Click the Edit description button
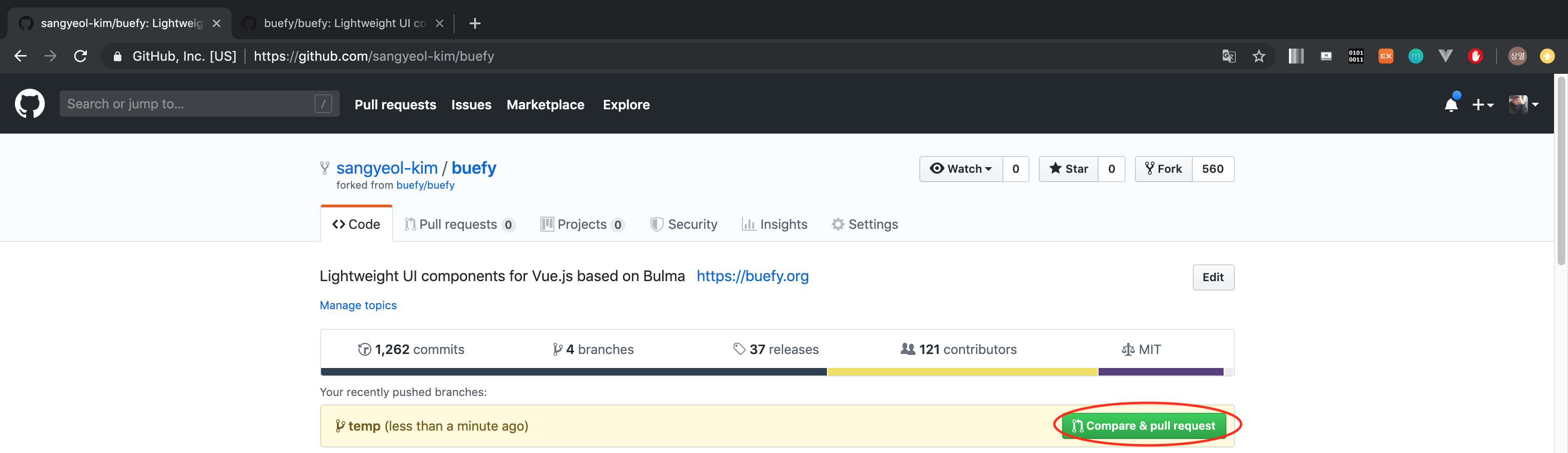The image size is (1568, 453). 1213,277
